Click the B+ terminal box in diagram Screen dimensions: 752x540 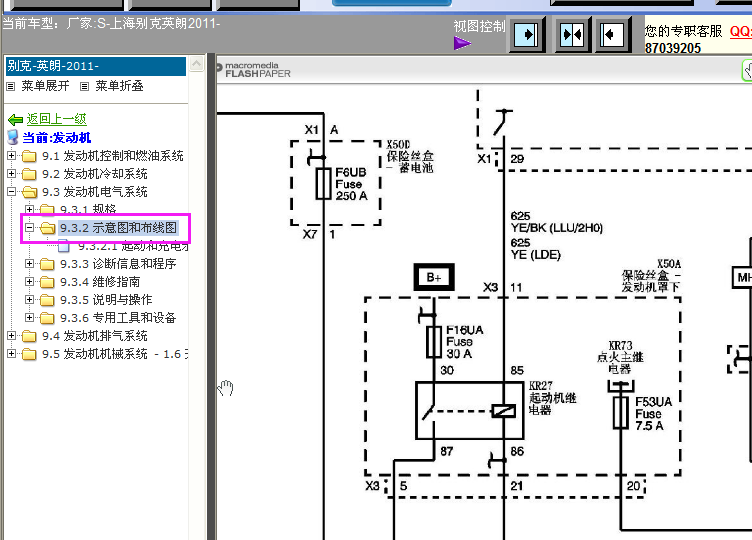click(434, 277)
